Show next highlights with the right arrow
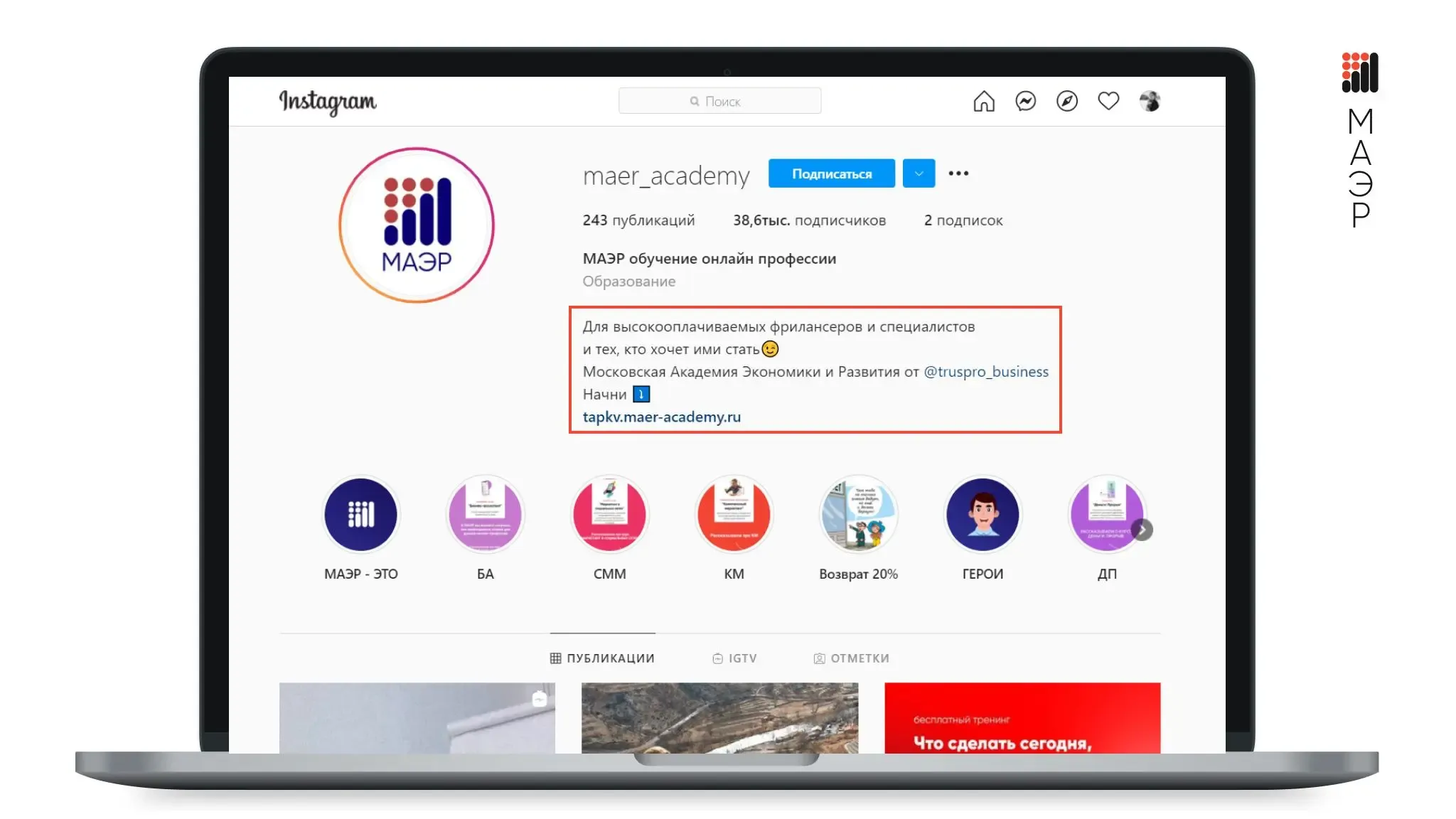The image size is (1456, 819). point(1142,530)
